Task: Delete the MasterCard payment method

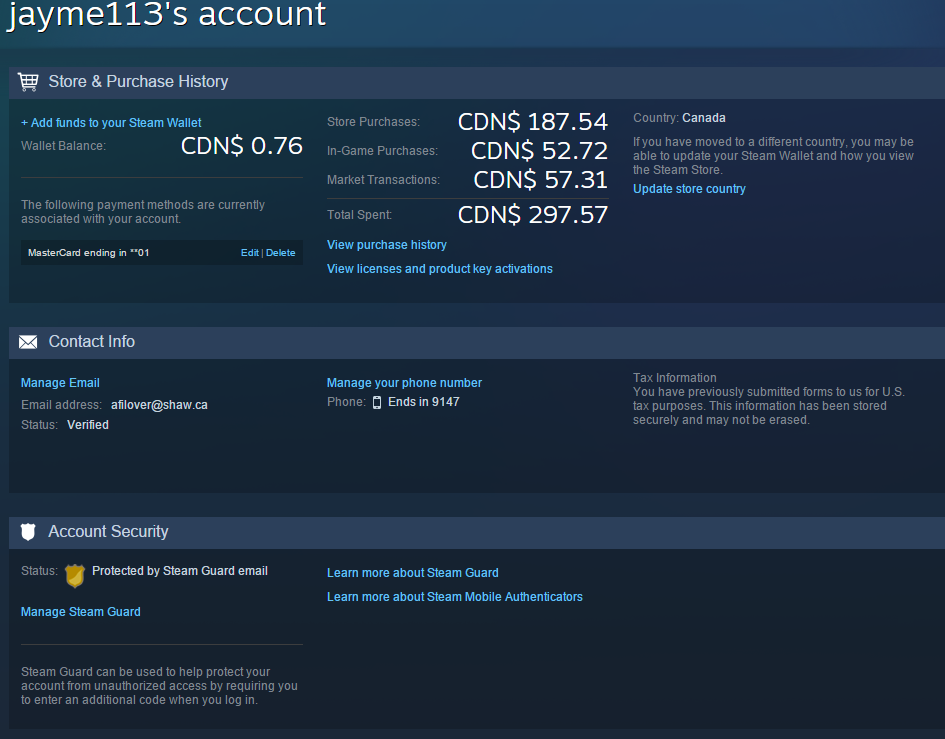Action: tap(281, 253)
